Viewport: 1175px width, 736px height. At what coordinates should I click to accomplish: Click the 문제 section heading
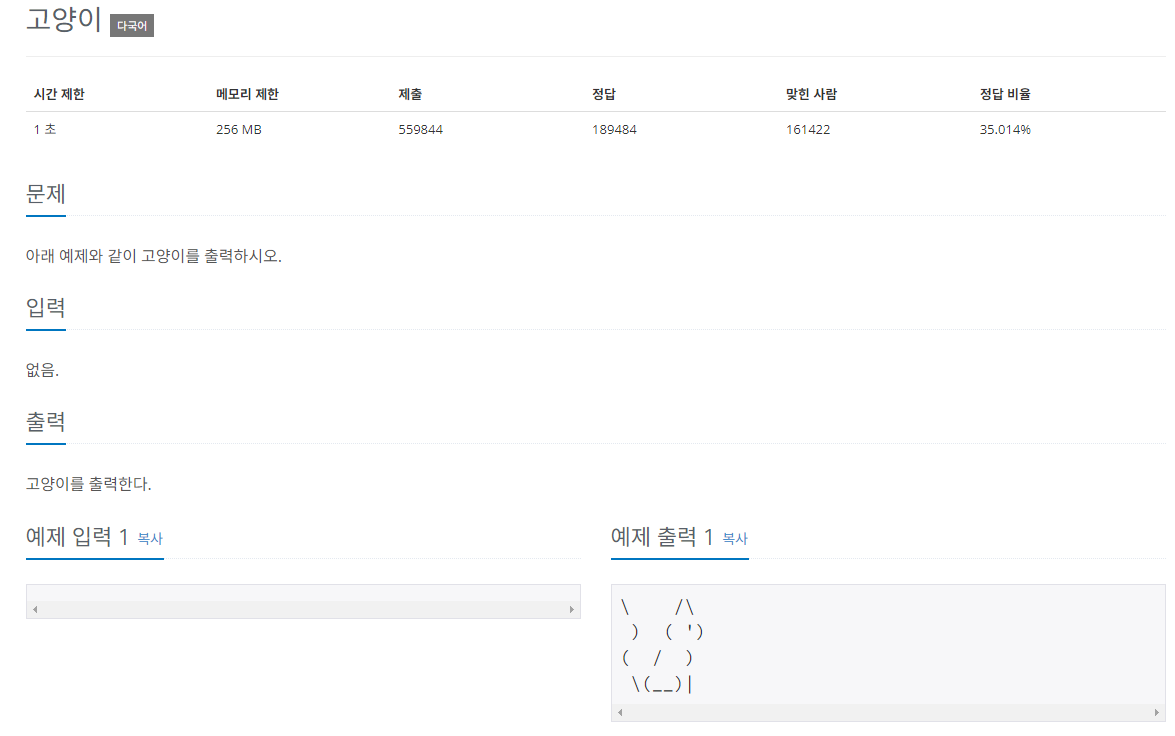[x=46, y=194]
